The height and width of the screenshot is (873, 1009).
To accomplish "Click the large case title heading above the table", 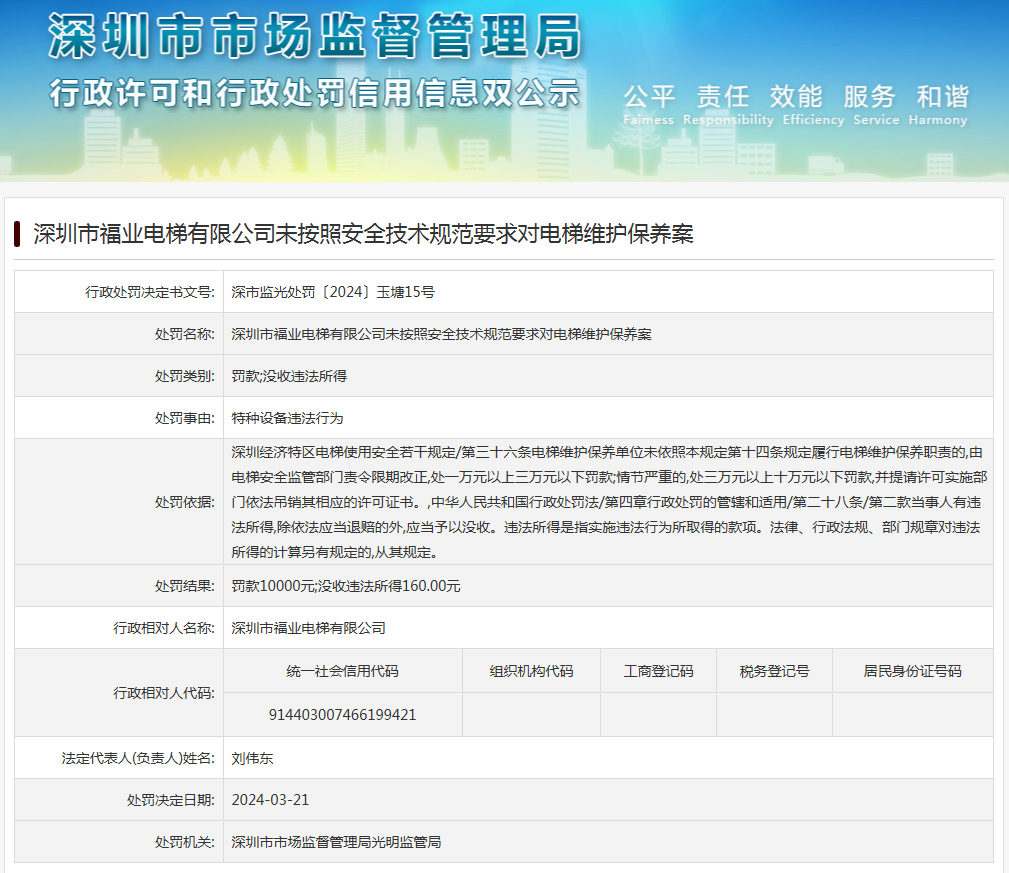I will 364,234.
